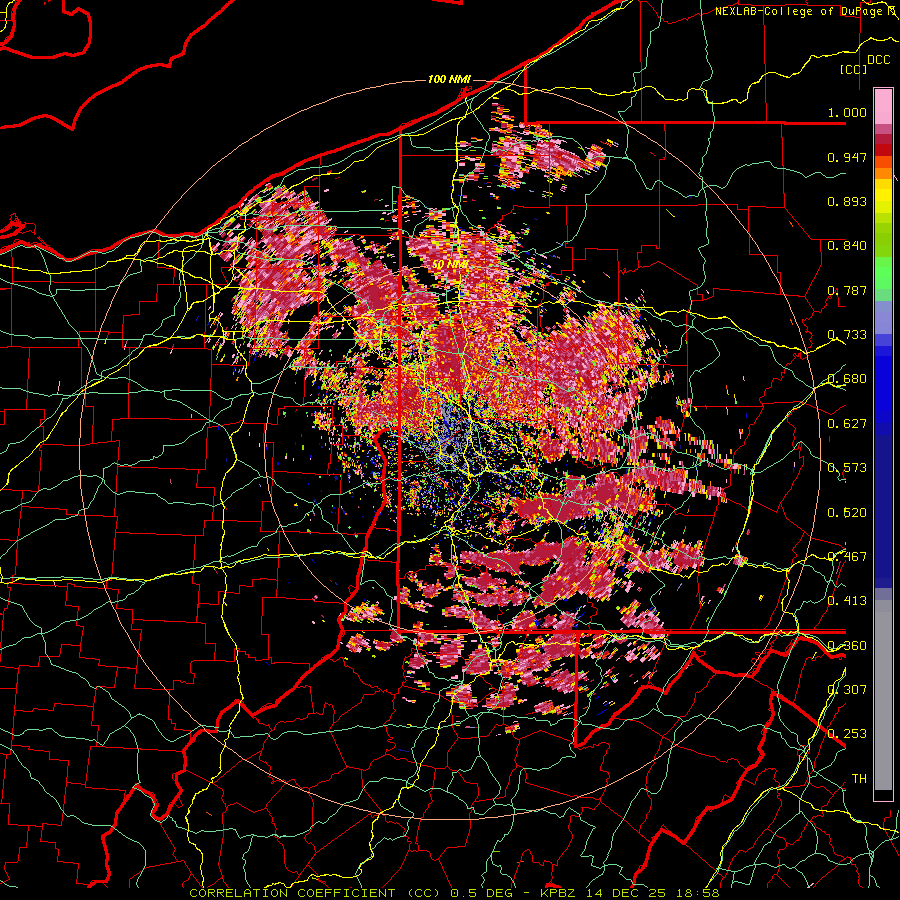The image size is (900, 900).
Task: Click the 18:58 timestamp in footer
Action: 697,893
